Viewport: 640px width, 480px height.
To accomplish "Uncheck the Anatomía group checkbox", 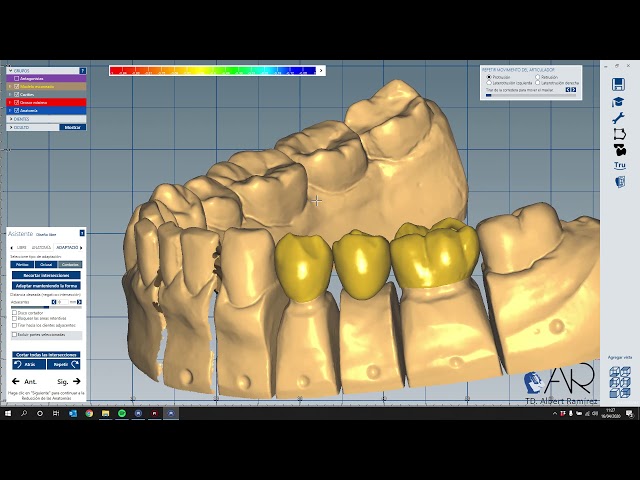I will coord(17,110).
